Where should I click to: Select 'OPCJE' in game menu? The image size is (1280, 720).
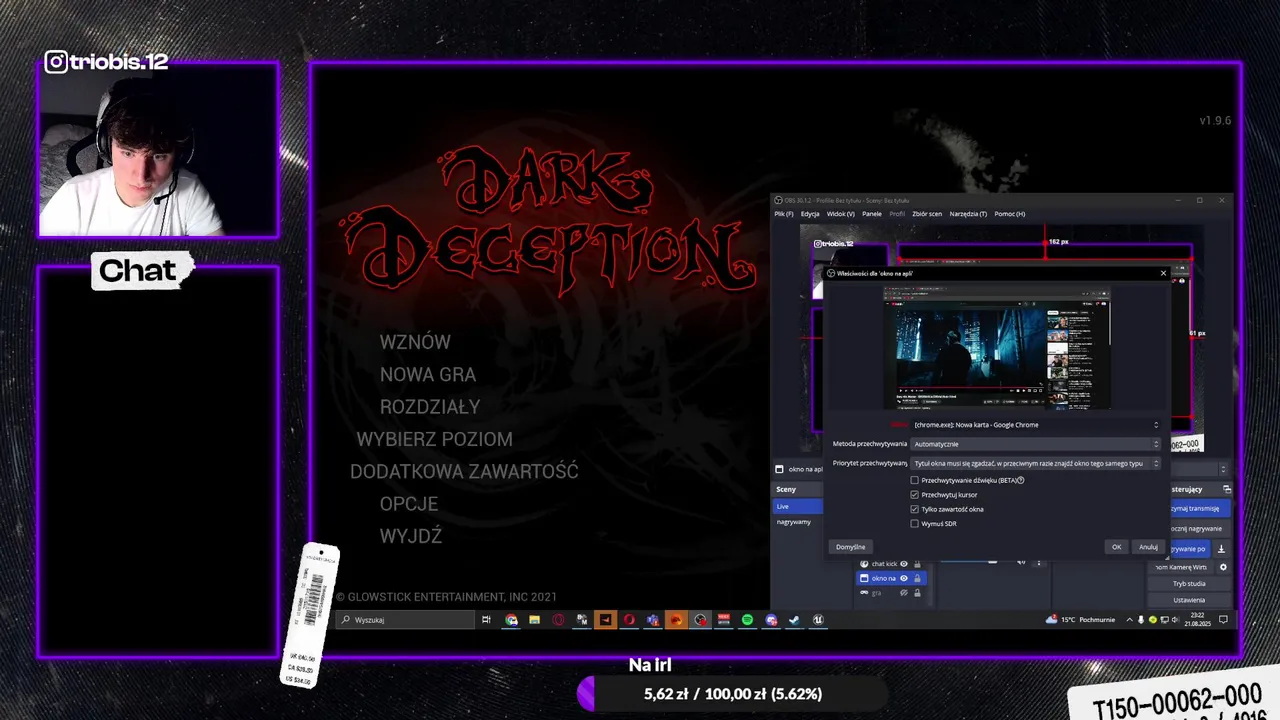[x=409, y=504]
